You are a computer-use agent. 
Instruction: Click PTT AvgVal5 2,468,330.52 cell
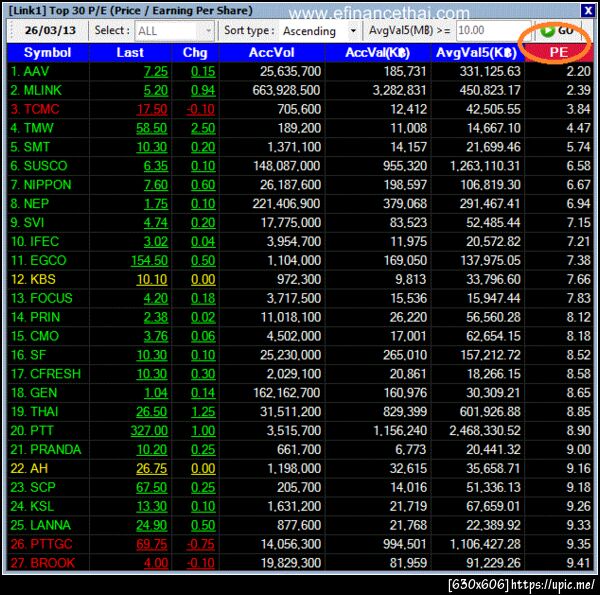point(485,431)
